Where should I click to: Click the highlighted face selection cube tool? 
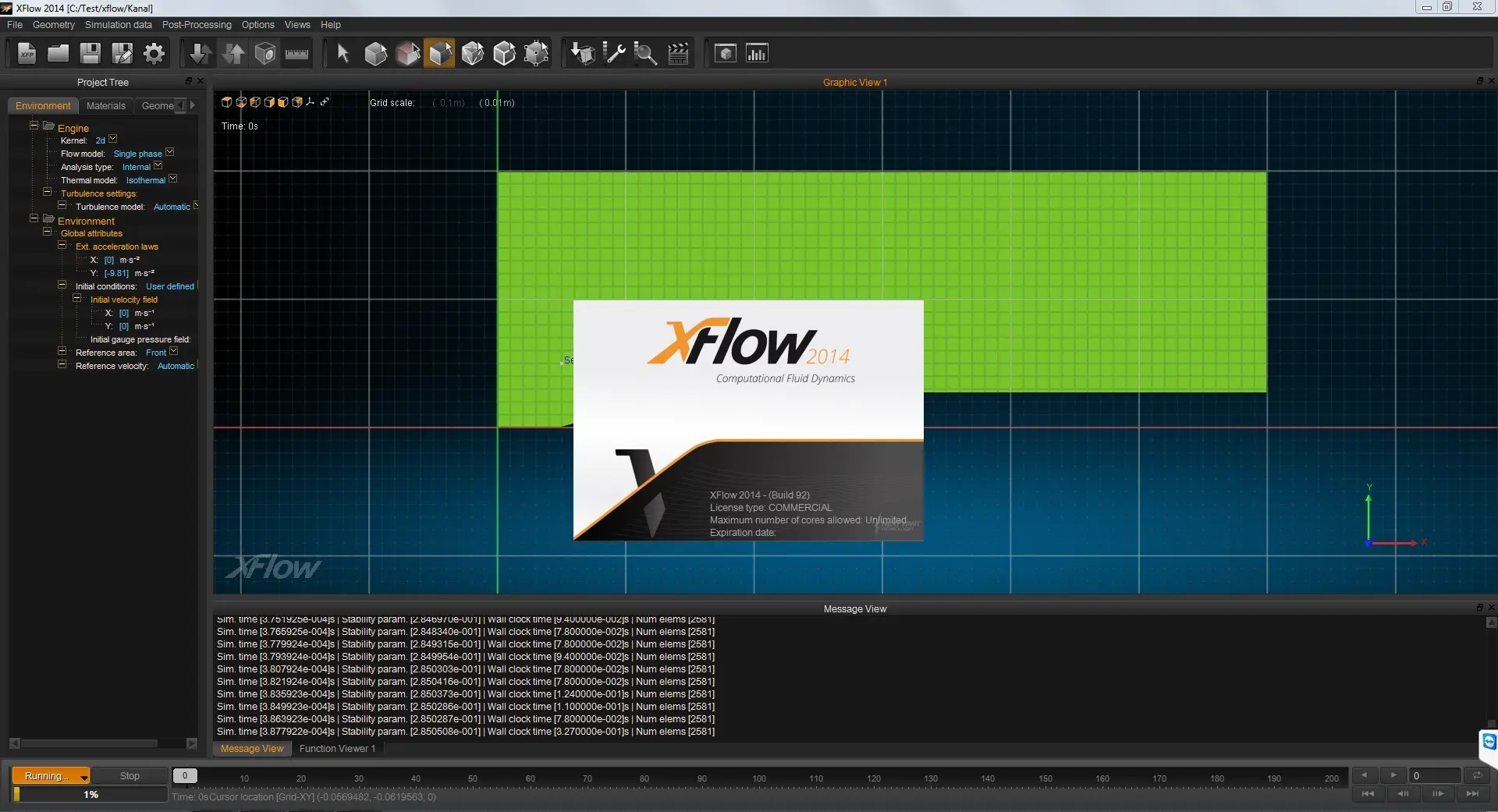point(439,54)
